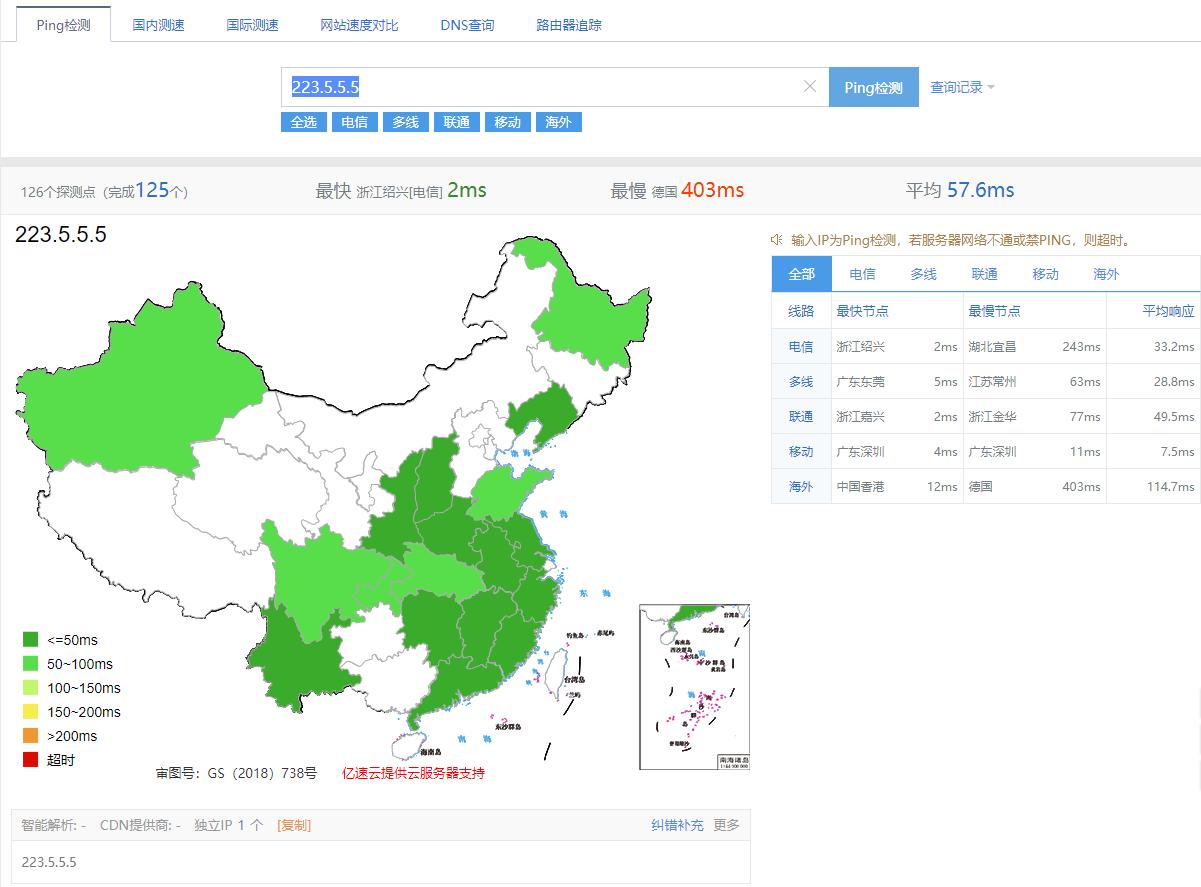Screen dimensions: 1201x887
Task: Toggle the 电信 filter chip
Action: tap(354, 122)
